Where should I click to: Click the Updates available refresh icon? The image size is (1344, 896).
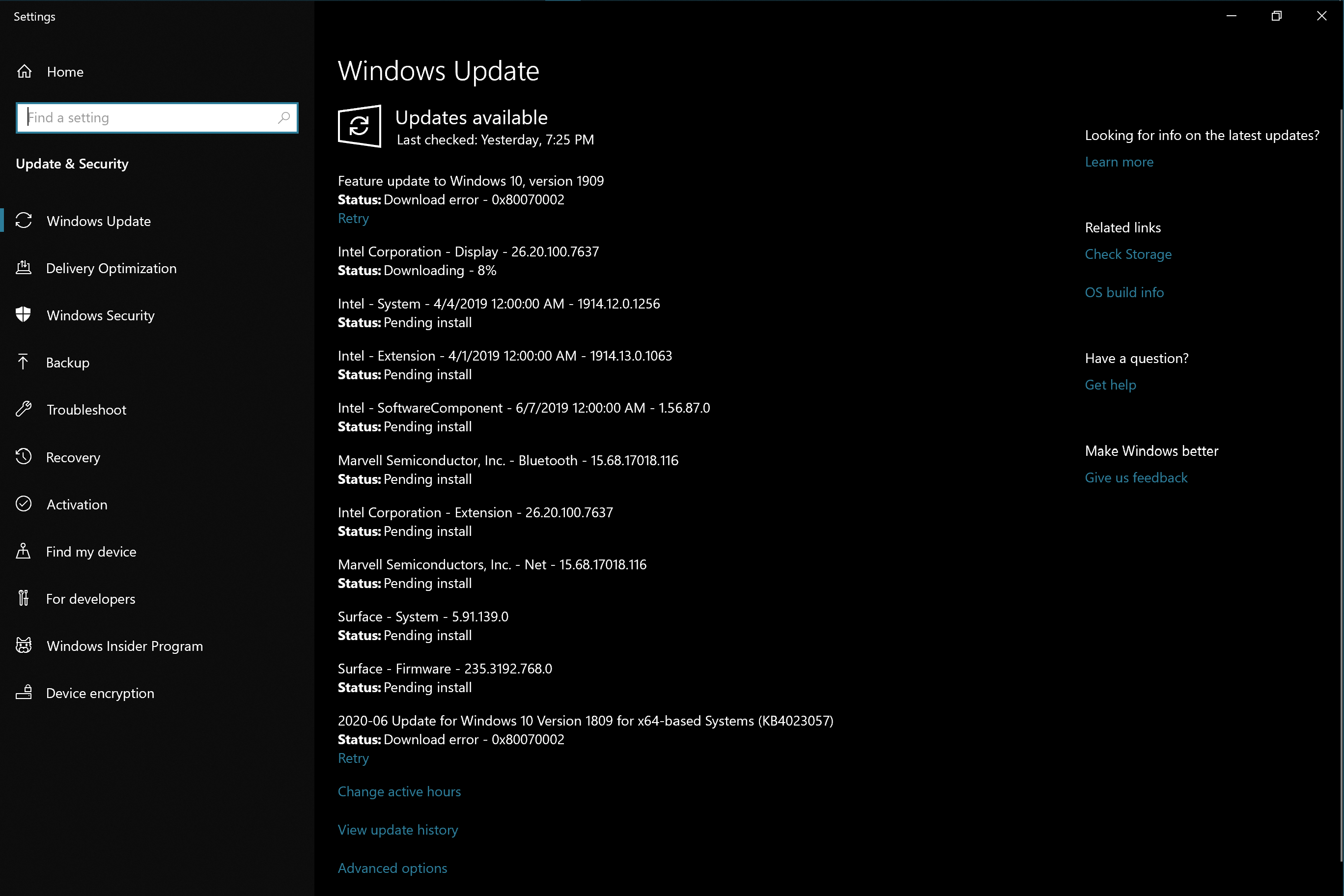[x=360, y=126]
